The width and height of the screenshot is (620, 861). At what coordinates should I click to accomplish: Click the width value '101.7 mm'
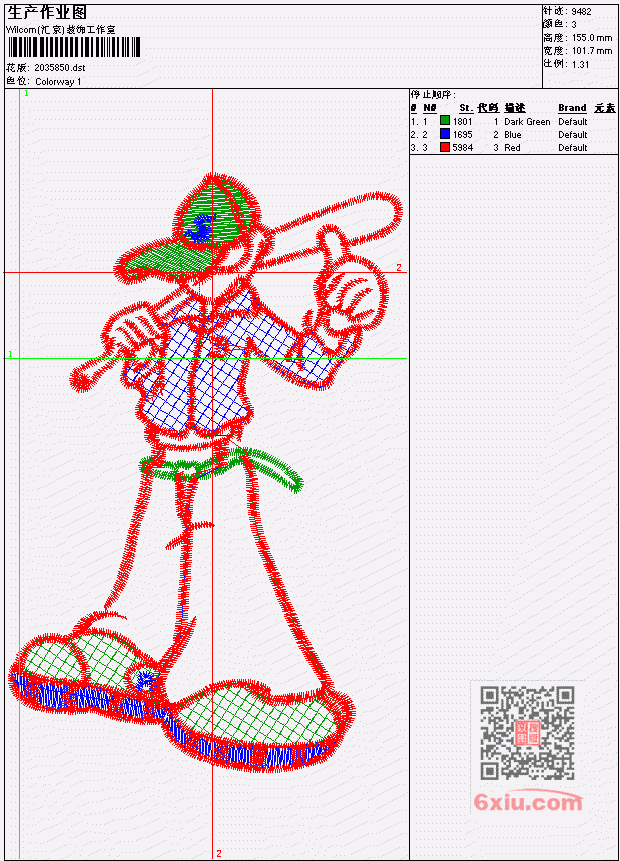(x=592, y=51)
